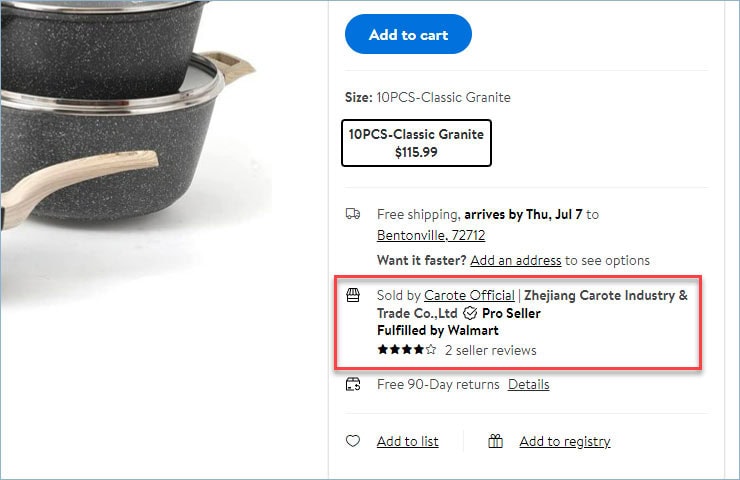Image resolution: width=740 pixels, height=480 pixels.
Task: Click the Add to registry link
Action: click(565, 441)
